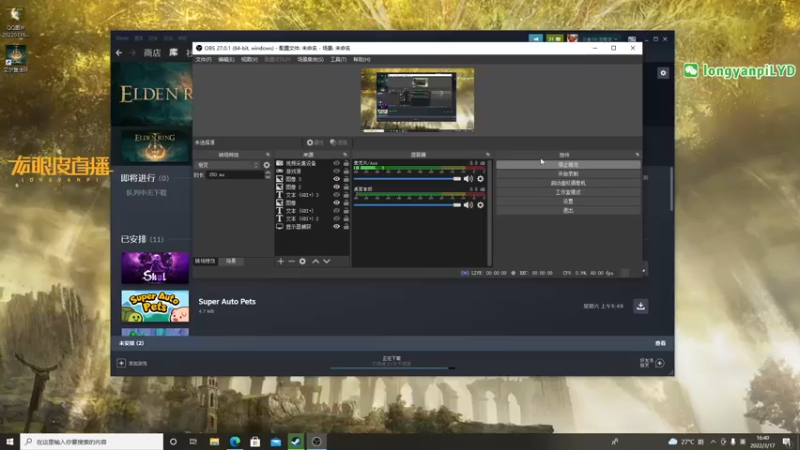
Task: Add a new source with the plus icon
Action: 281,261
